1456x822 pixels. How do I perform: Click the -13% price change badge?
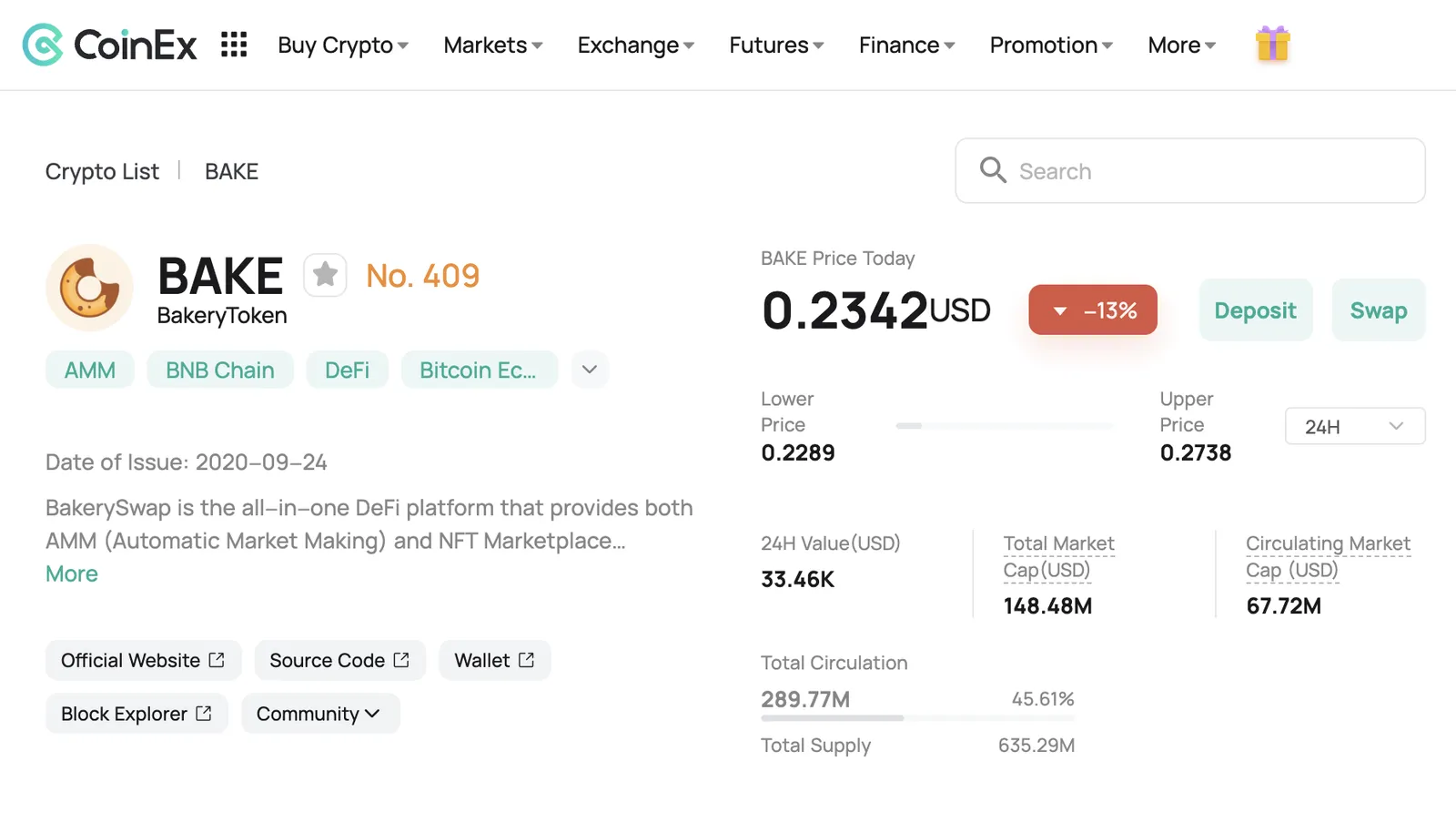(x=1093, y=310)
